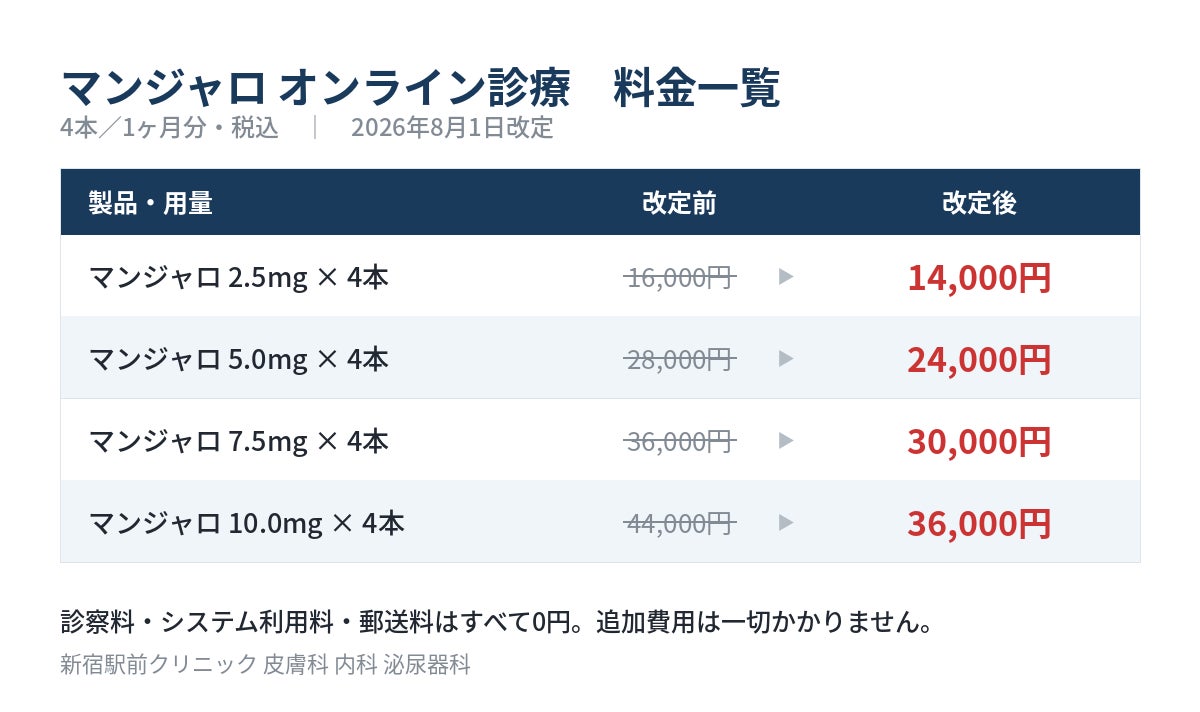Click the new price 24,000円

(979, 359)
